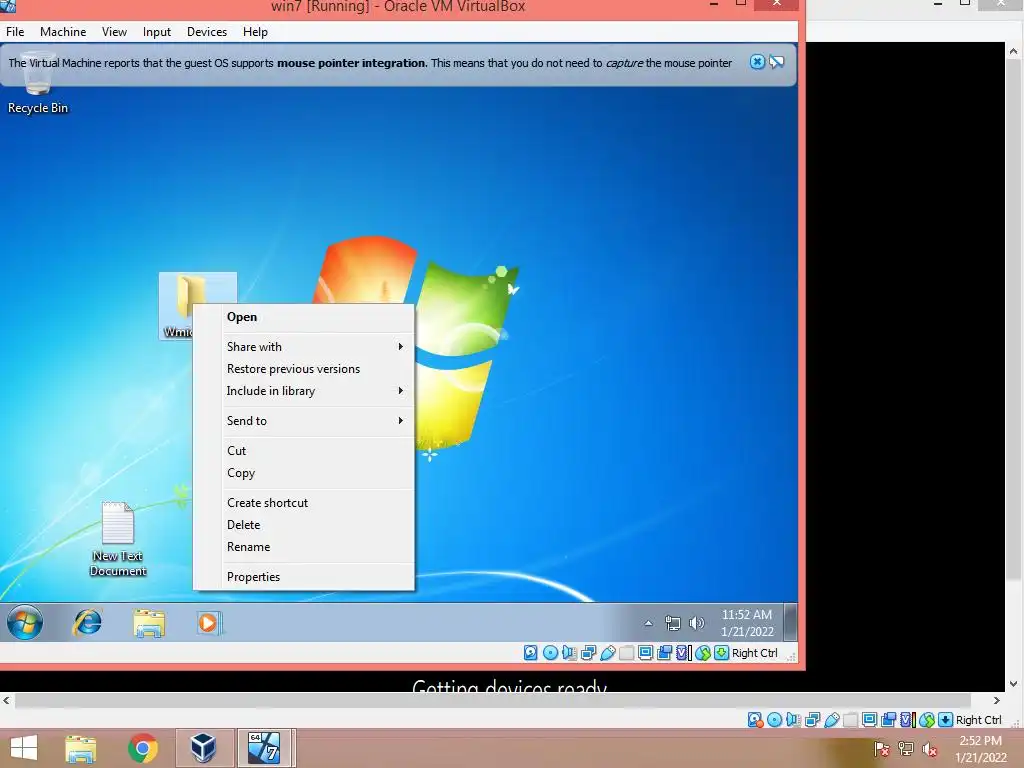Click the up arrow of background window vertical scrollbar
The image size is (1024, 768).
coord(1014,51)
